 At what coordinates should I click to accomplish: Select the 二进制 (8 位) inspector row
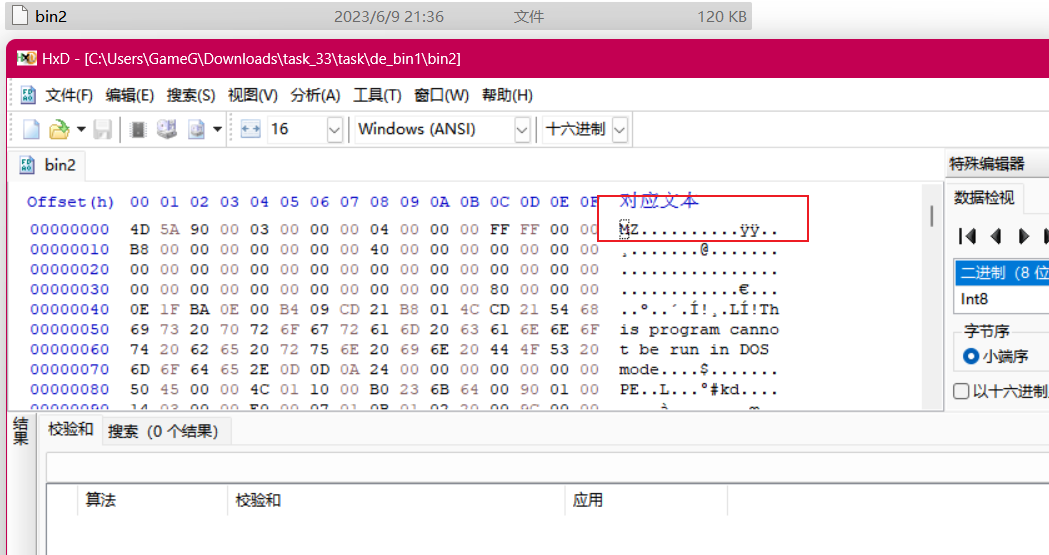(x=1002, y=273)
